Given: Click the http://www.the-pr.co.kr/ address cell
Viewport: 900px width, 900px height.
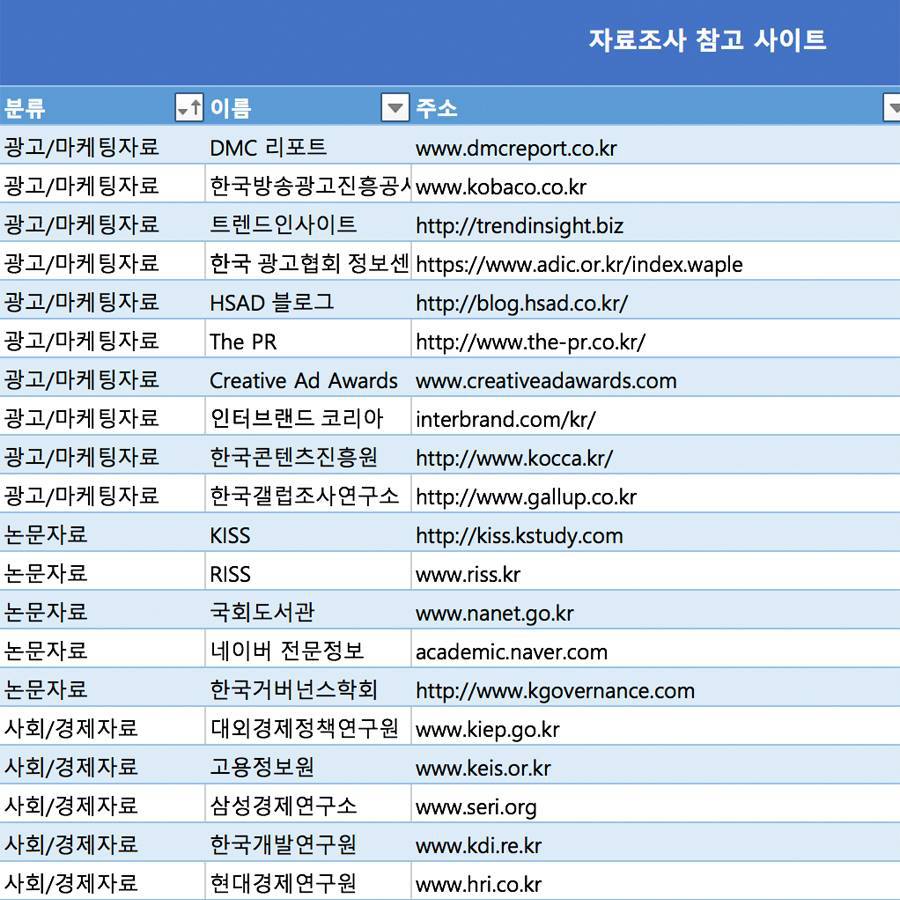Looking at the screenshot, I should click(655, 339).
